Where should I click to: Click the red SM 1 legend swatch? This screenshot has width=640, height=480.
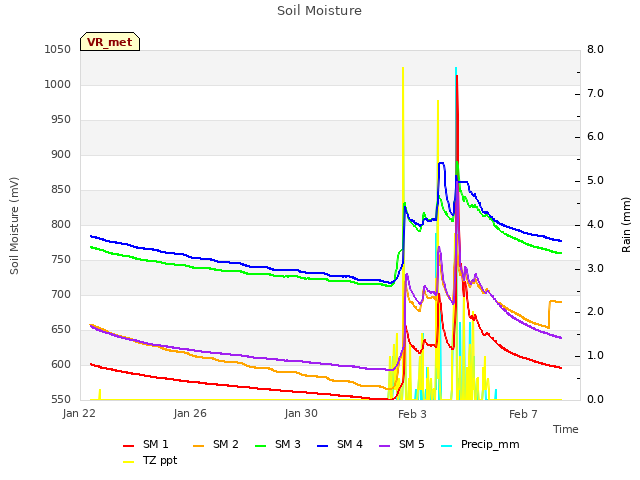click(x=129, y=446)
